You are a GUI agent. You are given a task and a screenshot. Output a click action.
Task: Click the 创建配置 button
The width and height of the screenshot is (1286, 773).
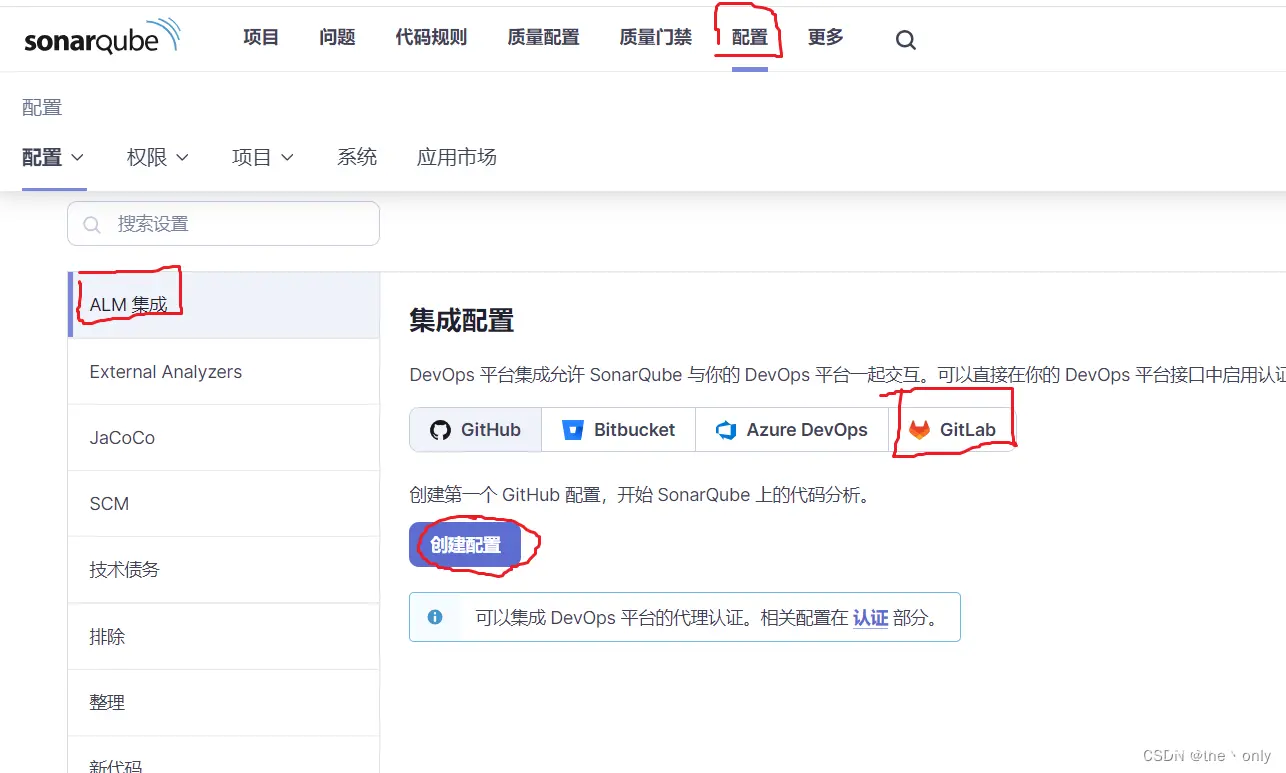[465, 545]
